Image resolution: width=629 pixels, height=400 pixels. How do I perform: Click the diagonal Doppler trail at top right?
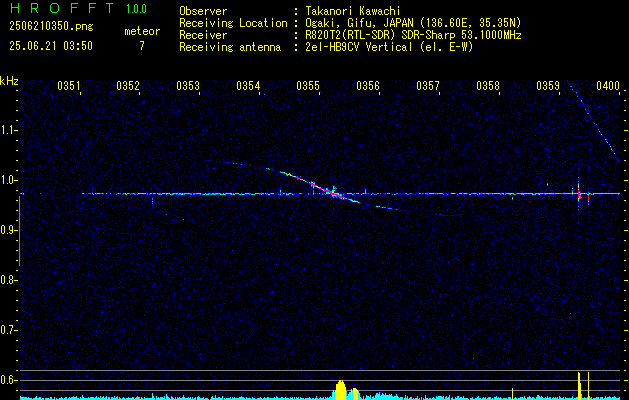pyautogui.click(x=593, y=120)
